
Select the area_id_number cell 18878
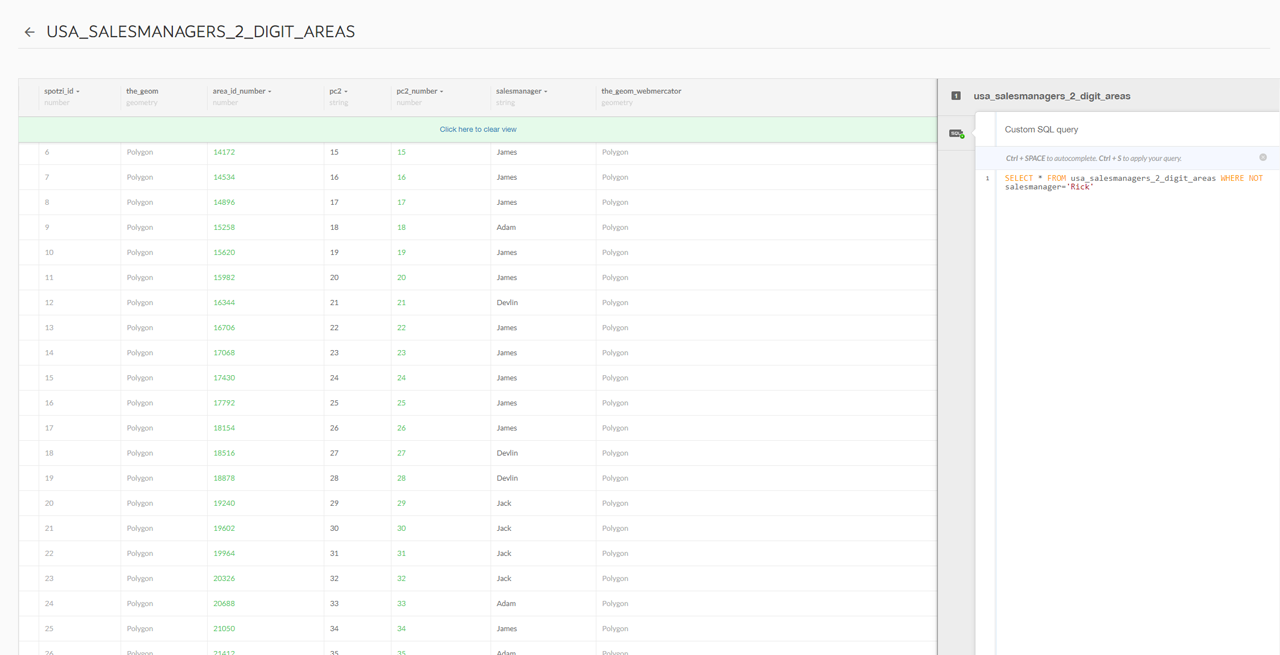tap(224, 478)
